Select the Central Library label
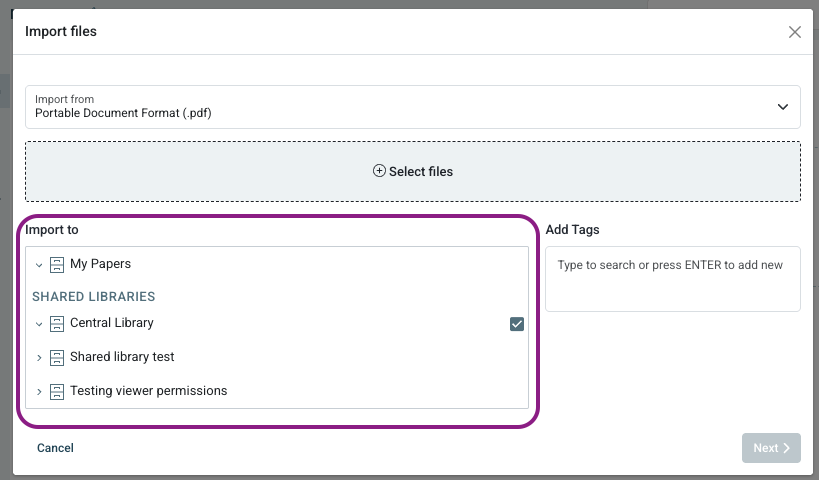This screenshot has height=480, width=819. tap(112, 324)
